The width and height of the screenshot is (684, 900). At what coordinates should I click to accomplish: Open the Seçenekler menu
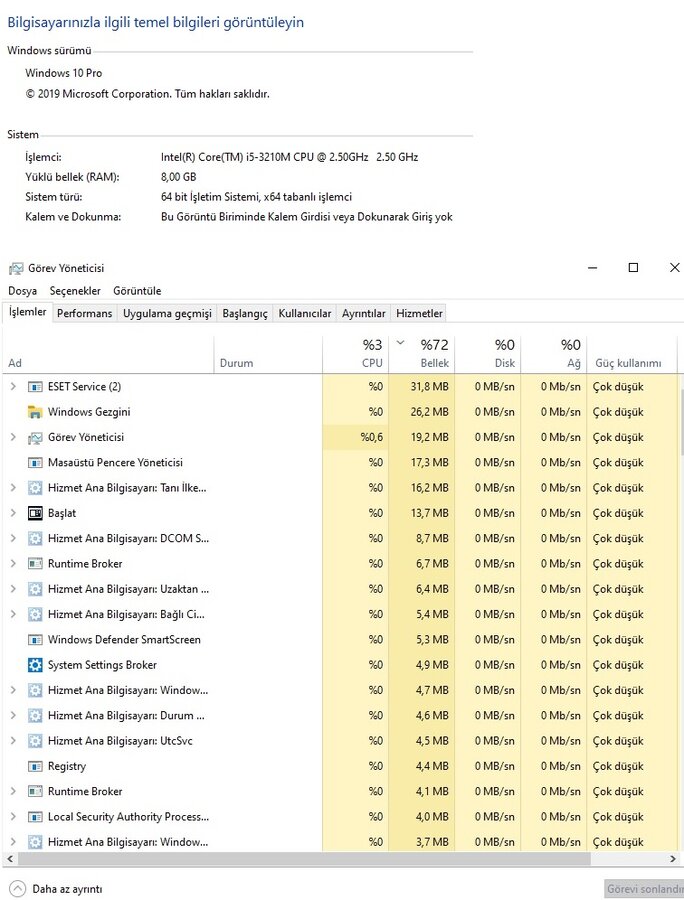click(75, 291)
